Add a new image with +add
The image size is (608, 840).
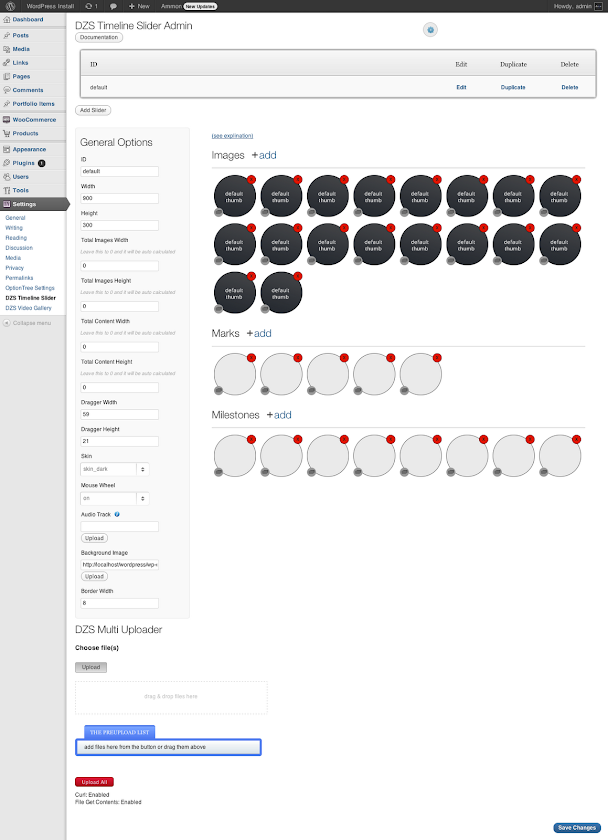pos(264,155)
